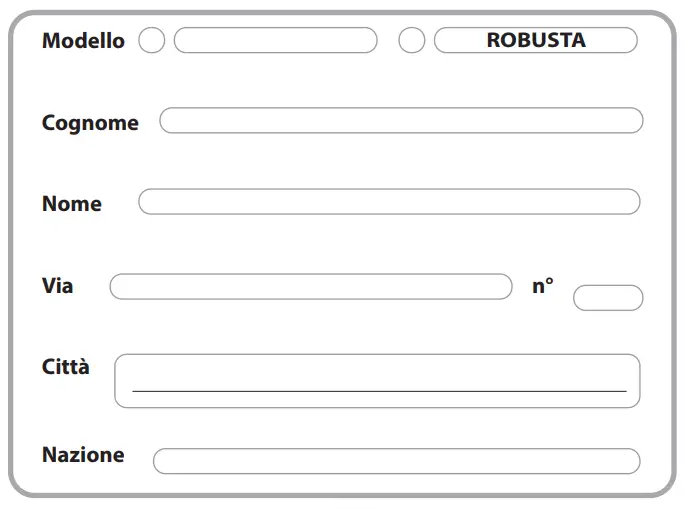Focus the Nazione input field
The image size is (684, 509).
(x=396, y=461)
